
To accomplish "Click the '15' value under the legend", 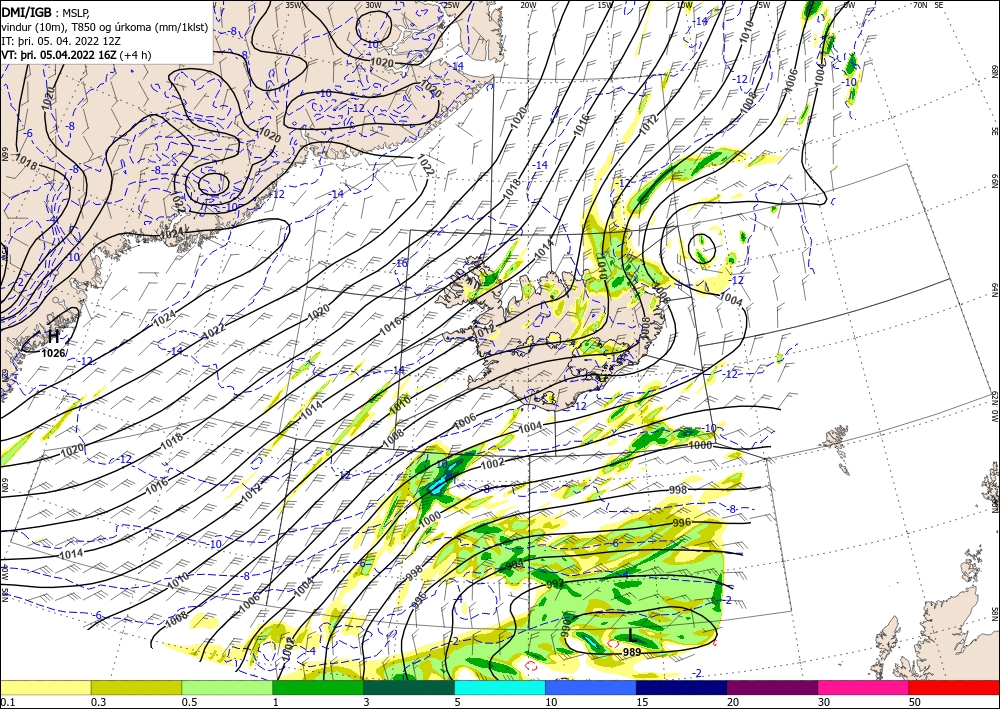I will (642, 702).
